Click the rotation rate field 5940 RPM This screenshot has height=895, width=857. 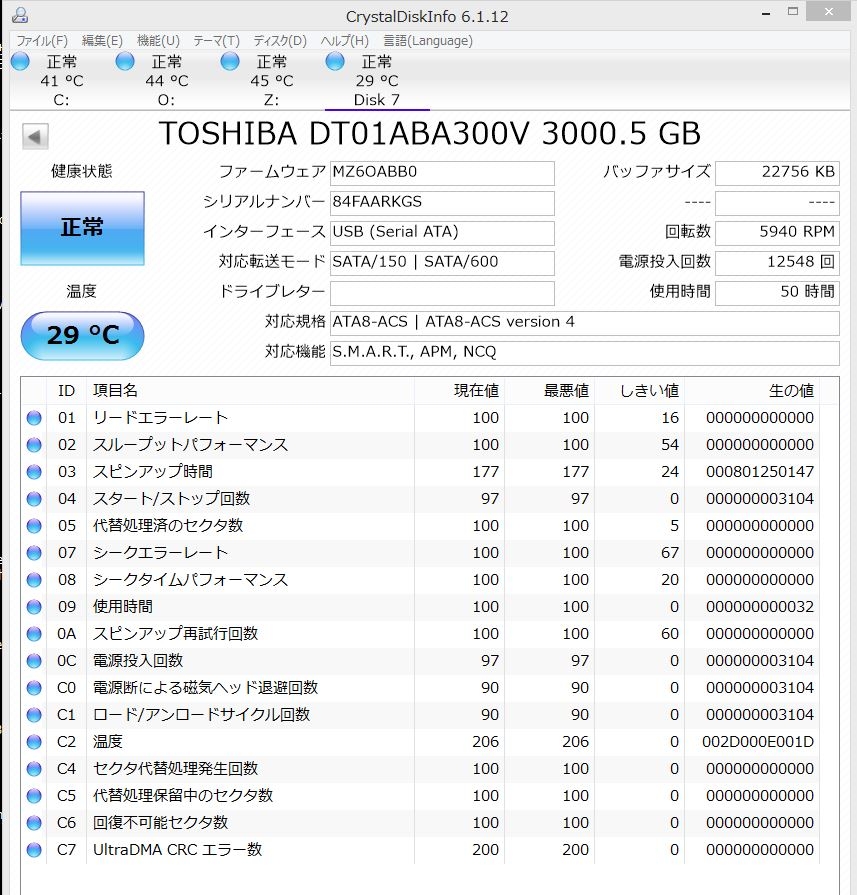tap(777, 233)
